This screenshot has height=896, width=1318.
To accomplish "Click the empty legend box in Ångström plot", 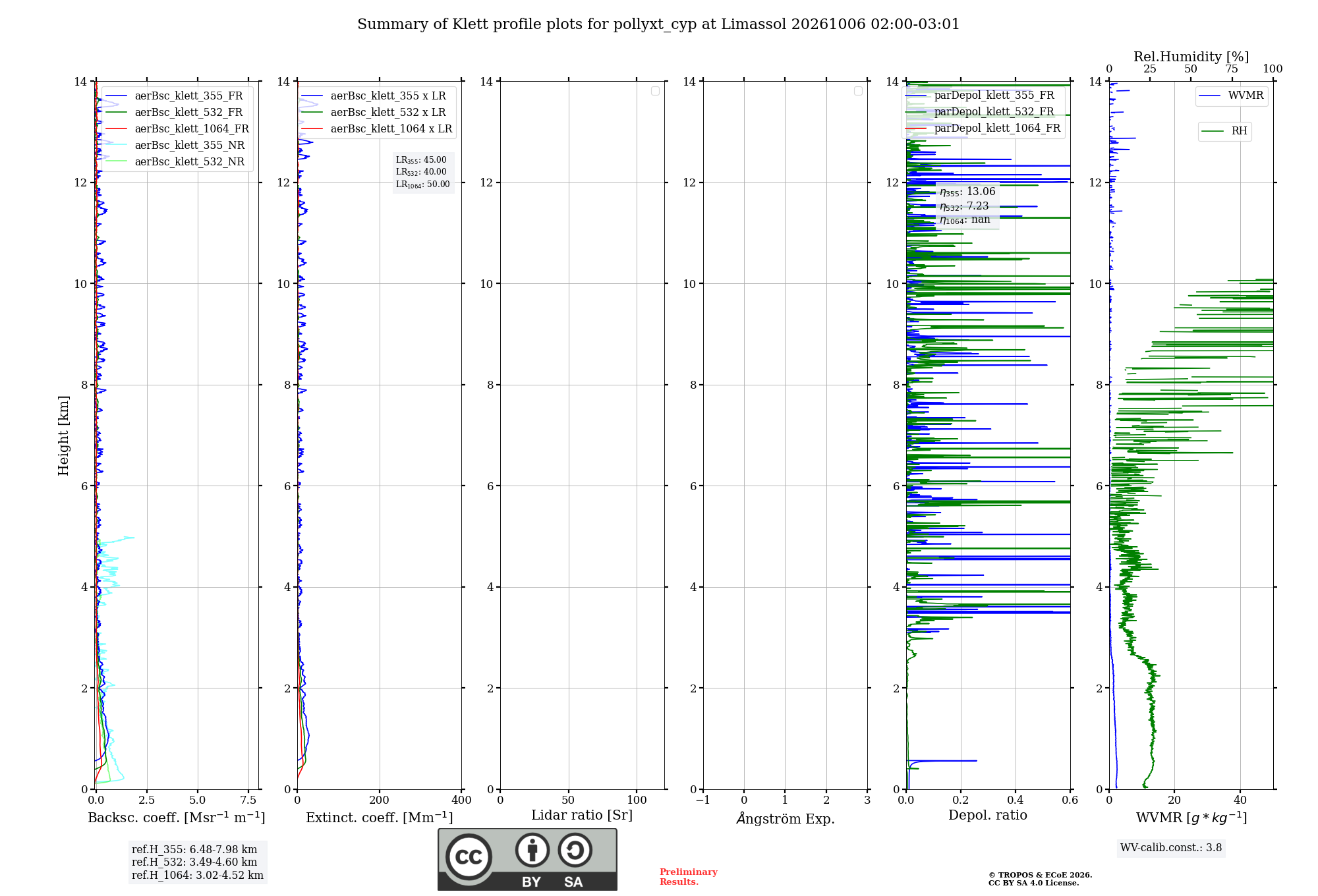I will point(858,91).
